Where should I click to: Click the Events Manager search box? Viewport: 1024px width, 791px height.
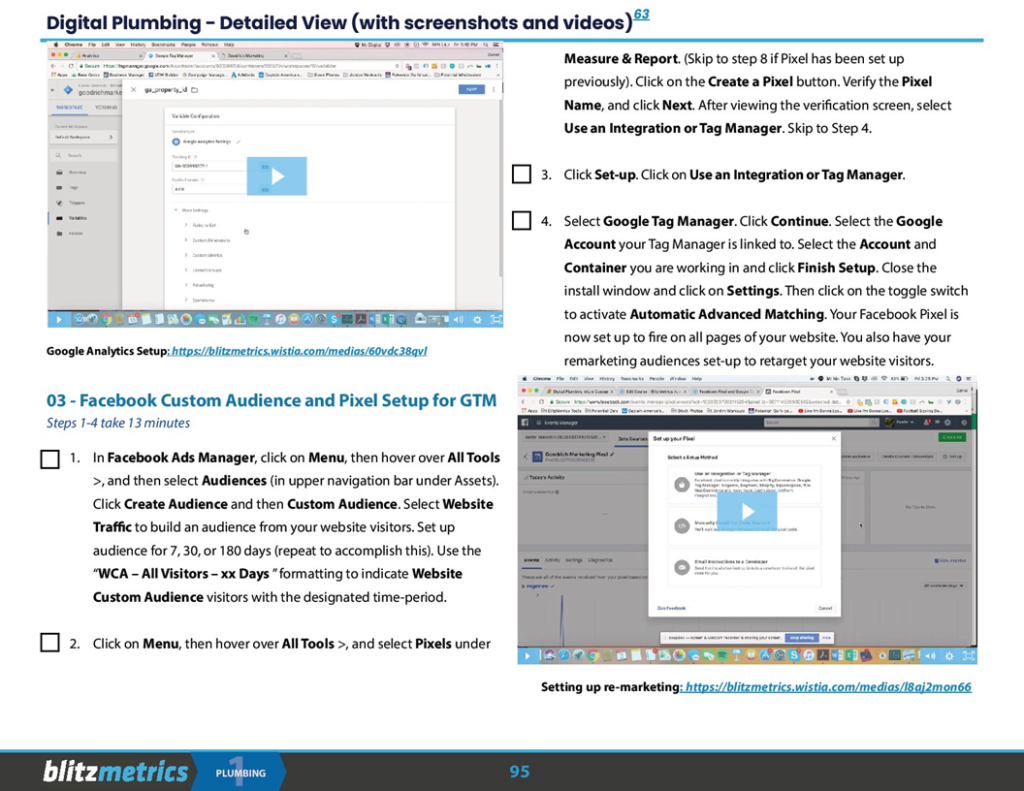[x=821, y=423]
